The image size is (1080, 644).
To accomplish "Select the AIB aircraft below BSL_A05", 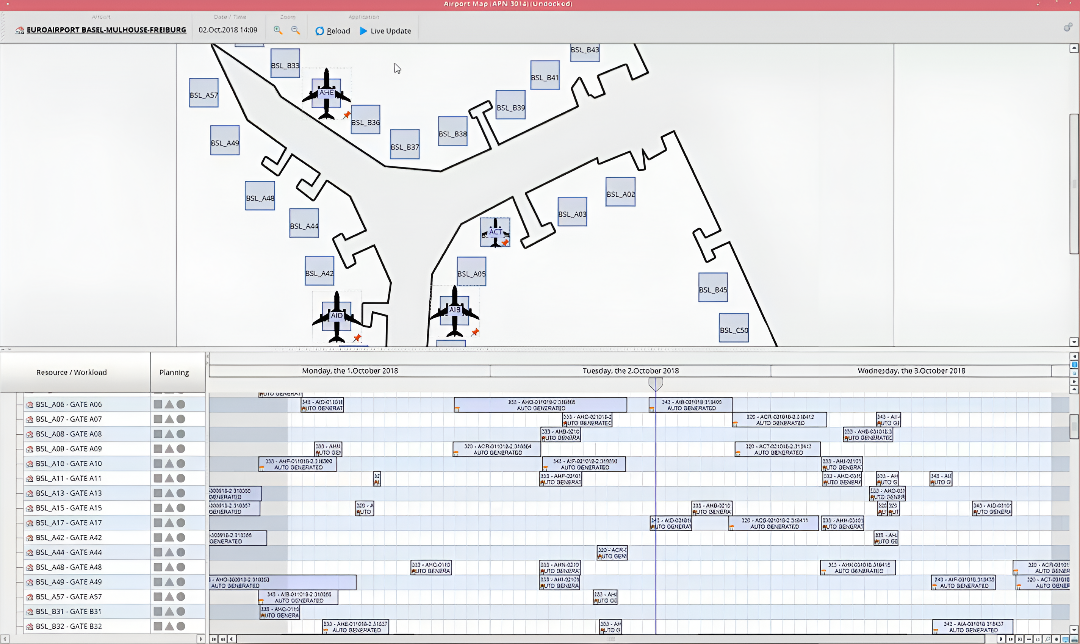I will click(455, 310).
